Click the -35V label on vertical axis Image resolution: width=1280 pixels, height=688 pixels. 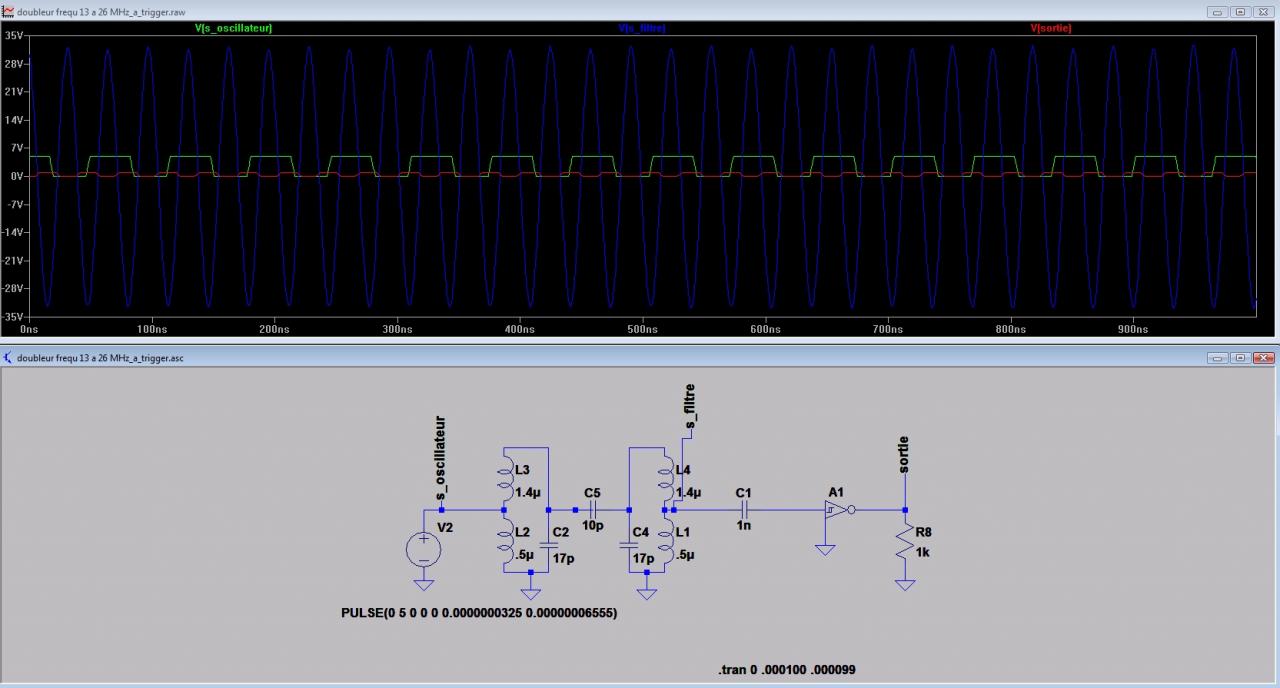[x=13, y=317]
